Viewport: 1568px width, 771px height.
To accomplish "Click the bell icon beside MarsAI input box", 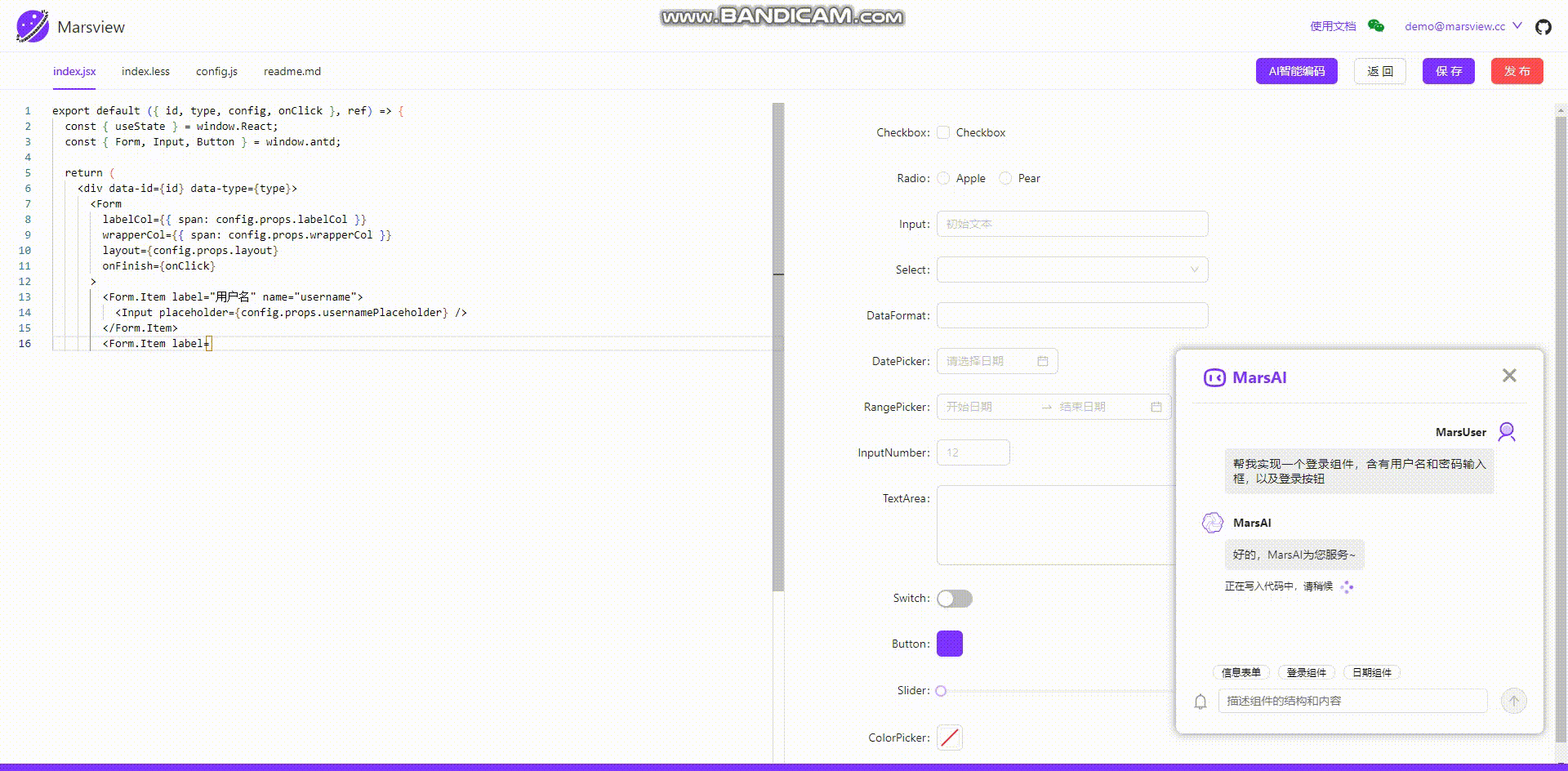I will coord(1200,701).
